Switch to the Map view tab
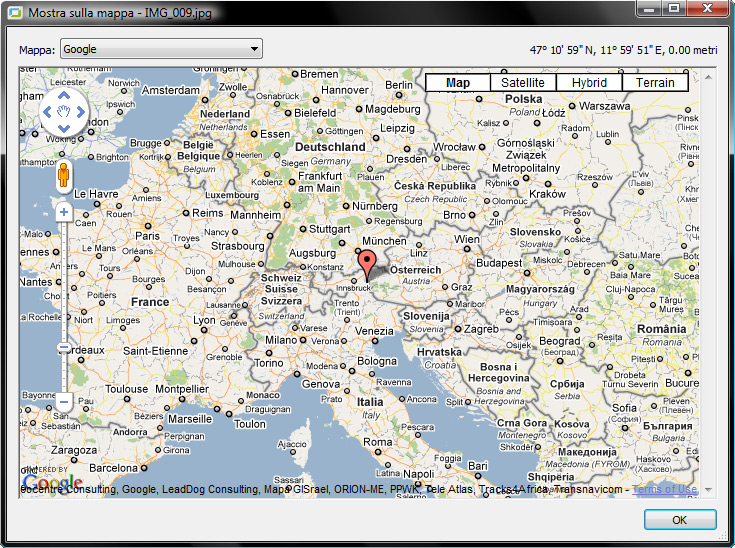735x548 pixels. coord(458,83)
